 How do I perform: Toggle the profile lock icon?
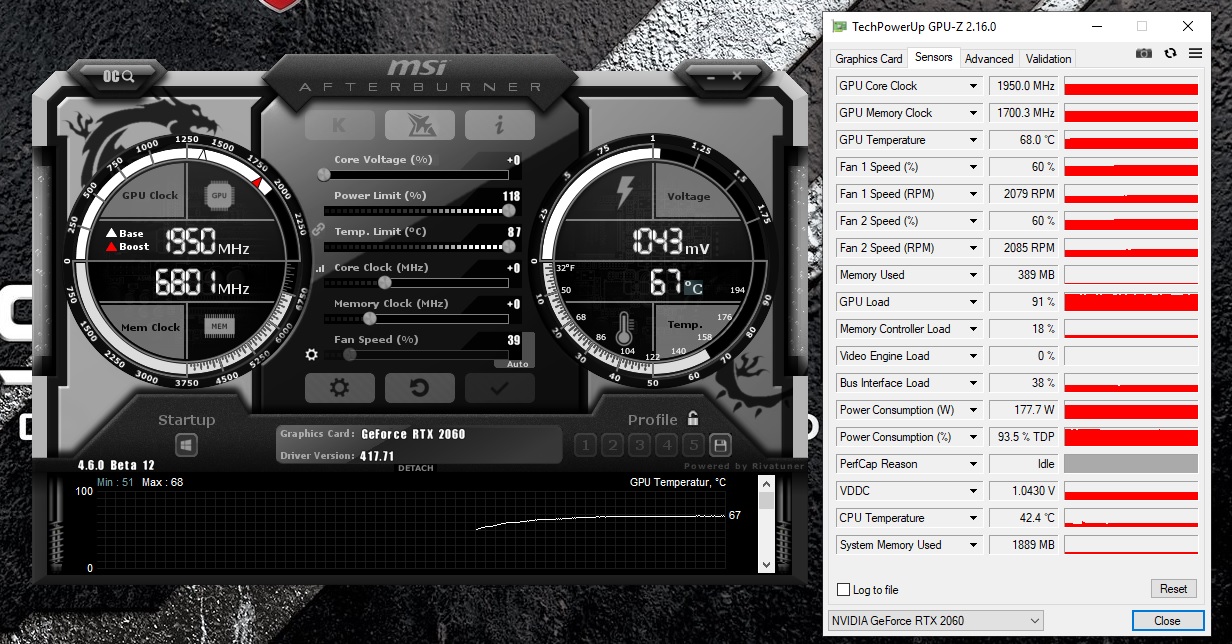point(693,418)
